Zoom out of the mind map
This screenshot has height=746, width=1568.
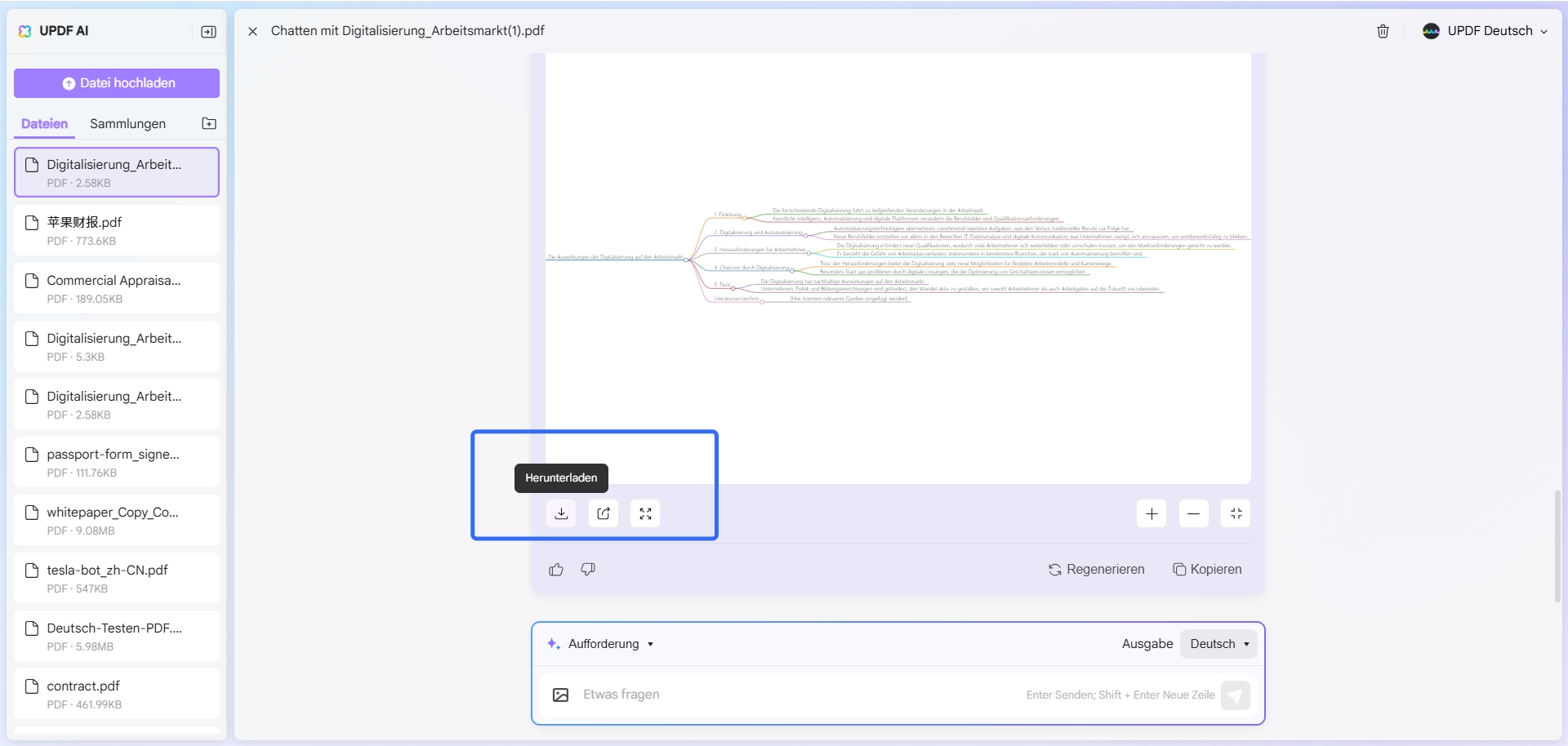tap(1194, 513)
